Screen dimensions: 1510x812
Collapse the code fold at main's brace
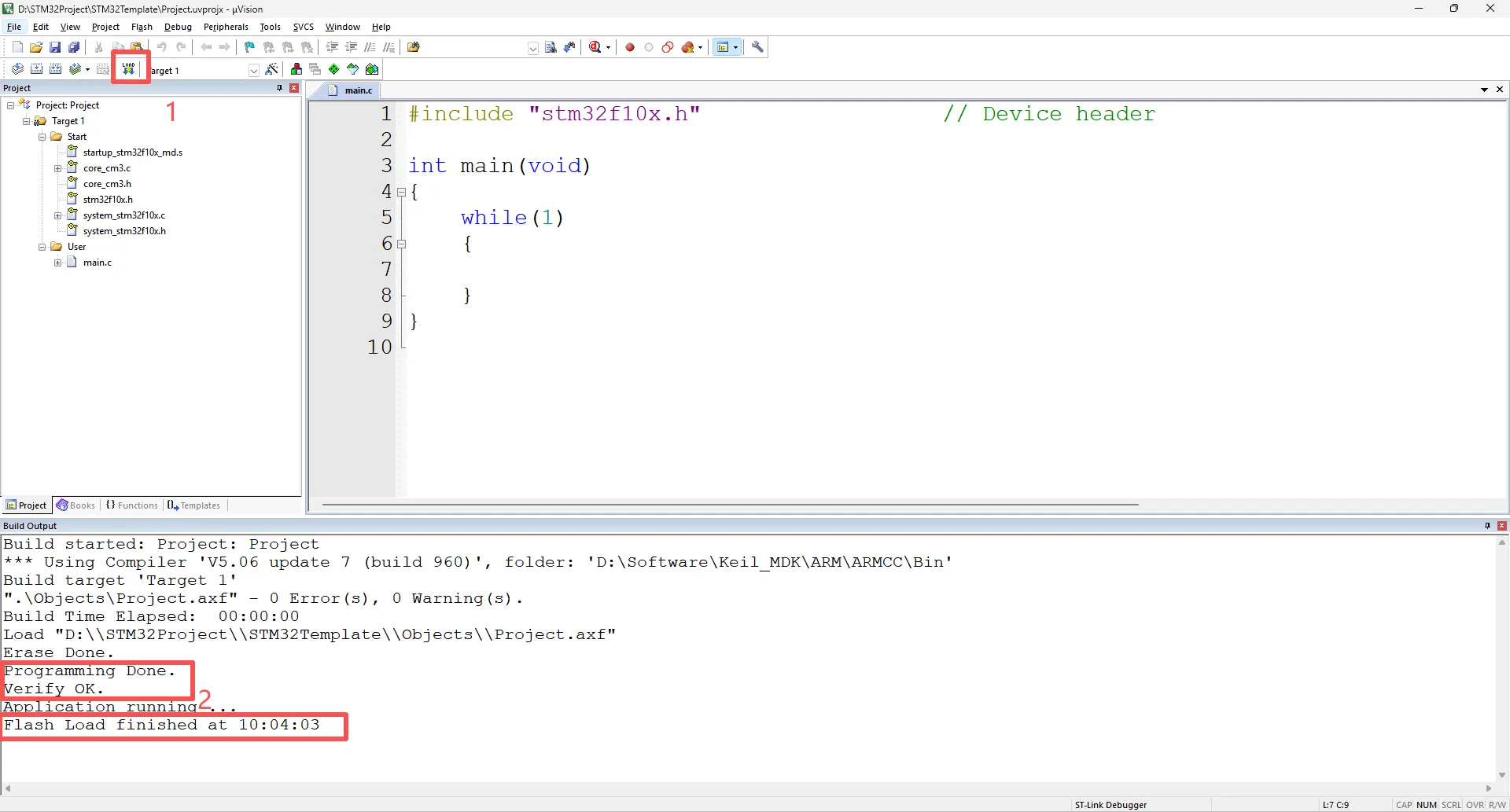pos(402,192)
